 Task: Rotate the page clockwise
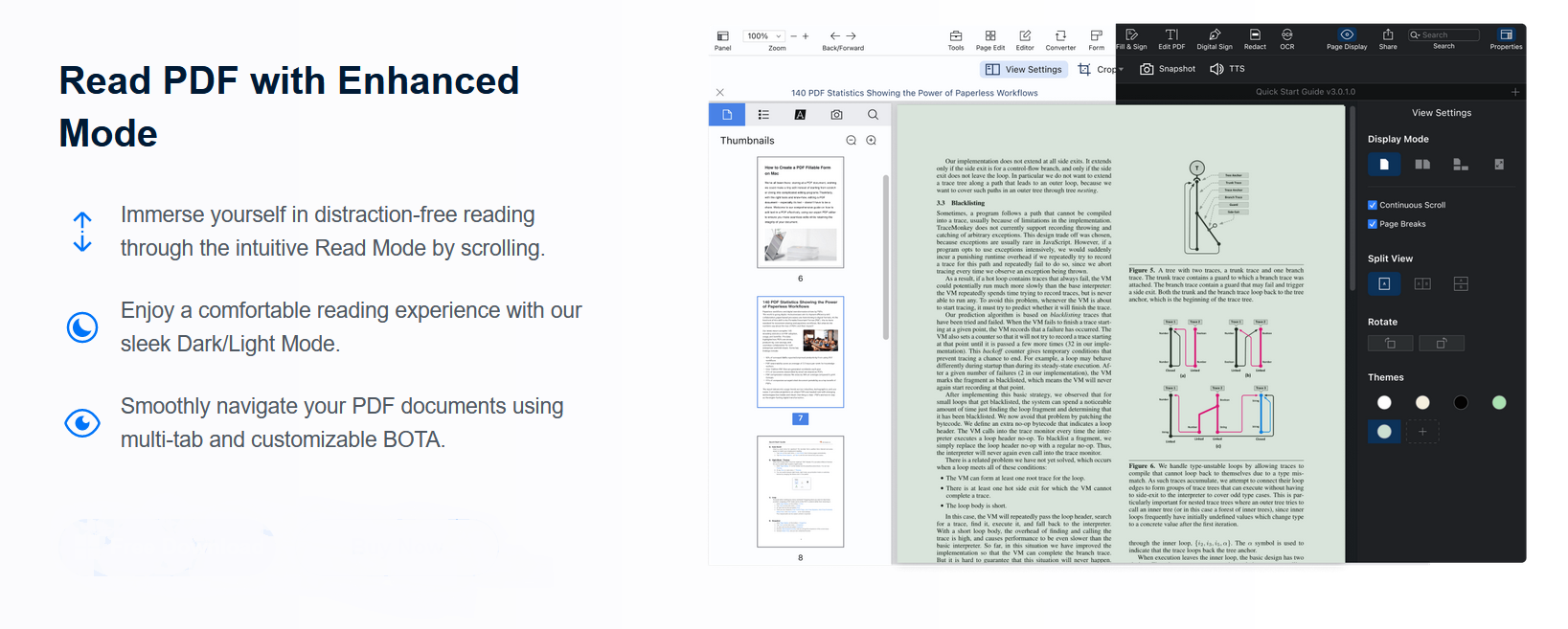1442,343
